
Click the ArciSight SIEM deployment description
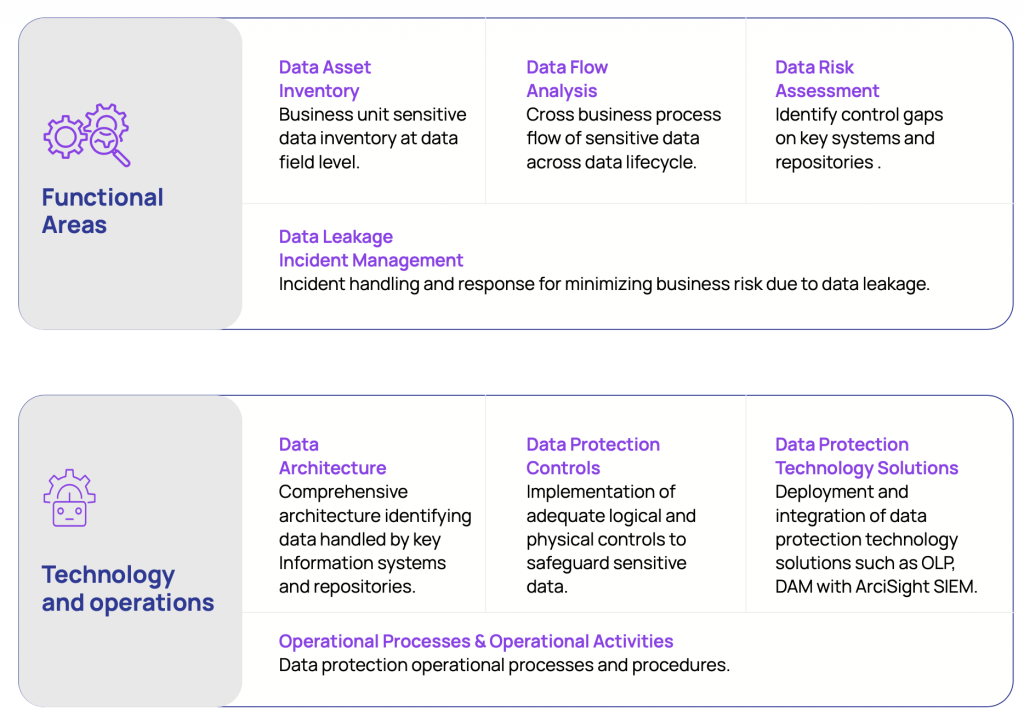[875, 539]
